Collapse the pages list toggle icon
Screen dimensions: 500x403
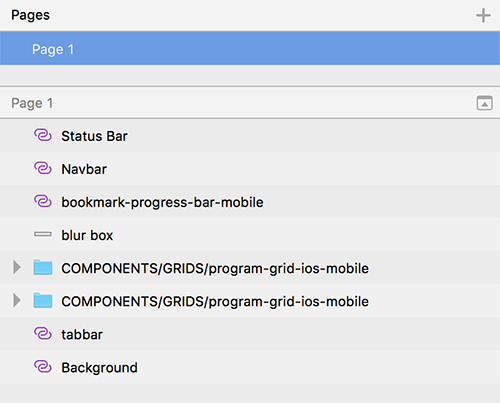(484, 103)
